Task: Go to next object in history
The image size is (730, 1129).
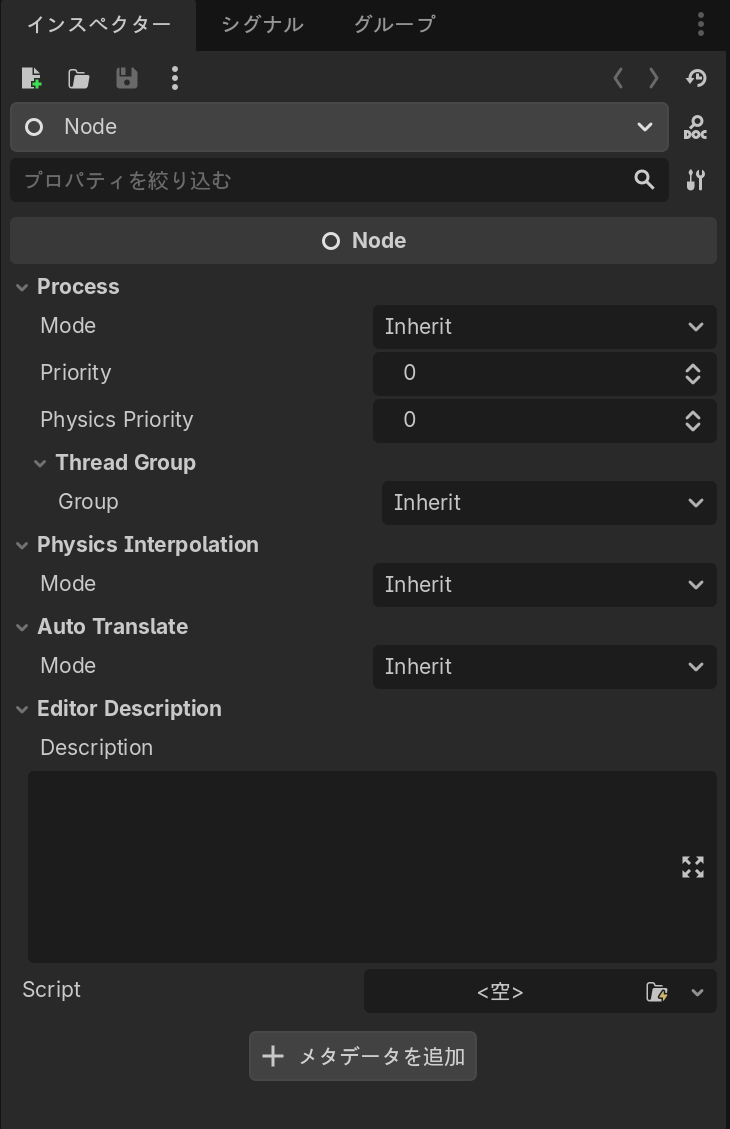Action: 654,78
